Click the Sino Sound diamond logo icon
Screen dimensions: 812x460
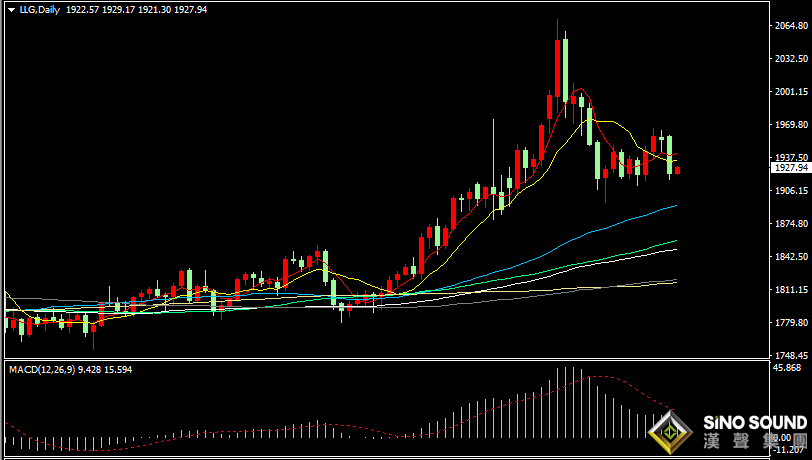coord(671,432)
